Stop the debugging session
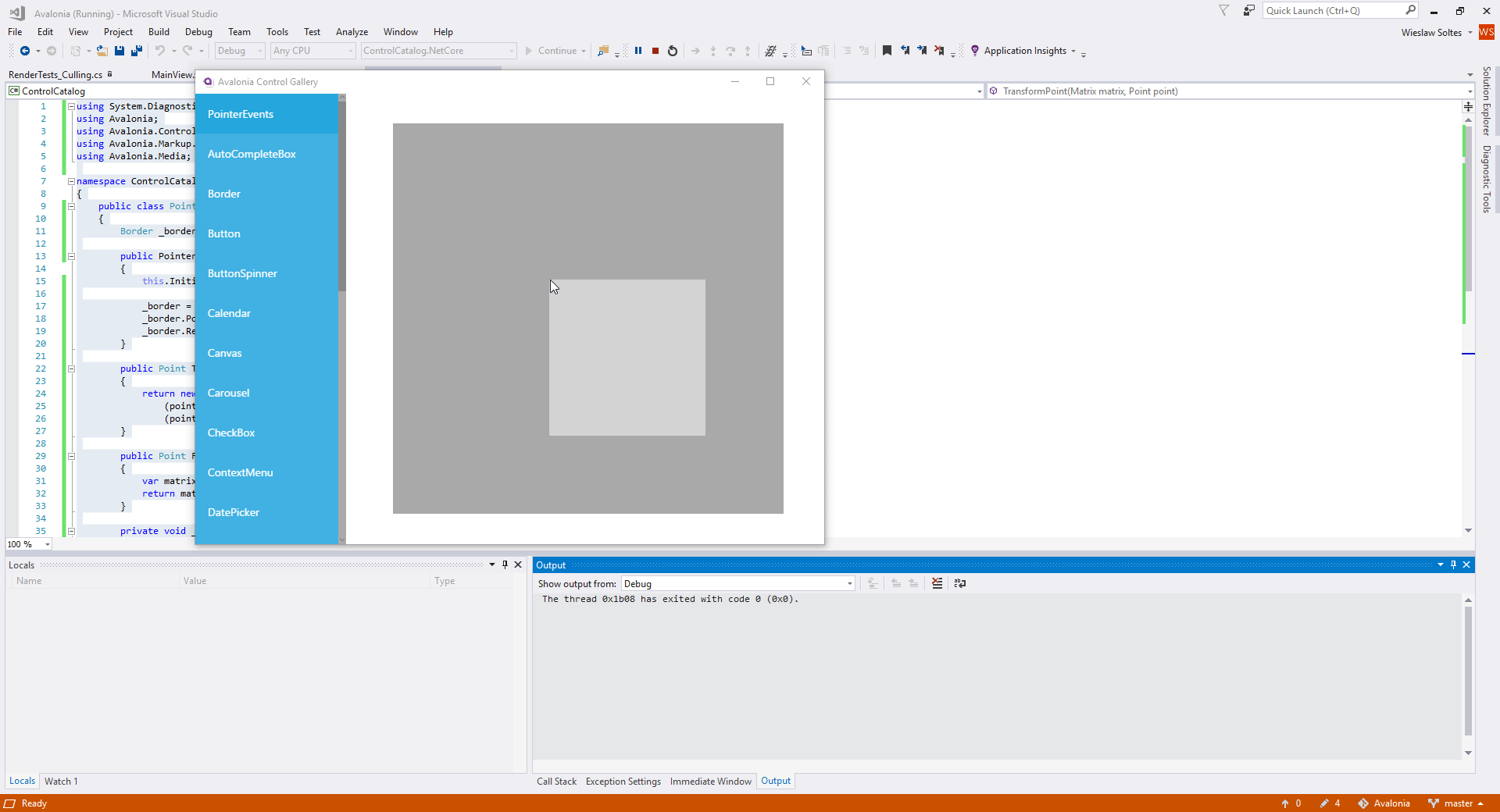The width and height of the screenshot is (1500, 812). pos(655,51)
